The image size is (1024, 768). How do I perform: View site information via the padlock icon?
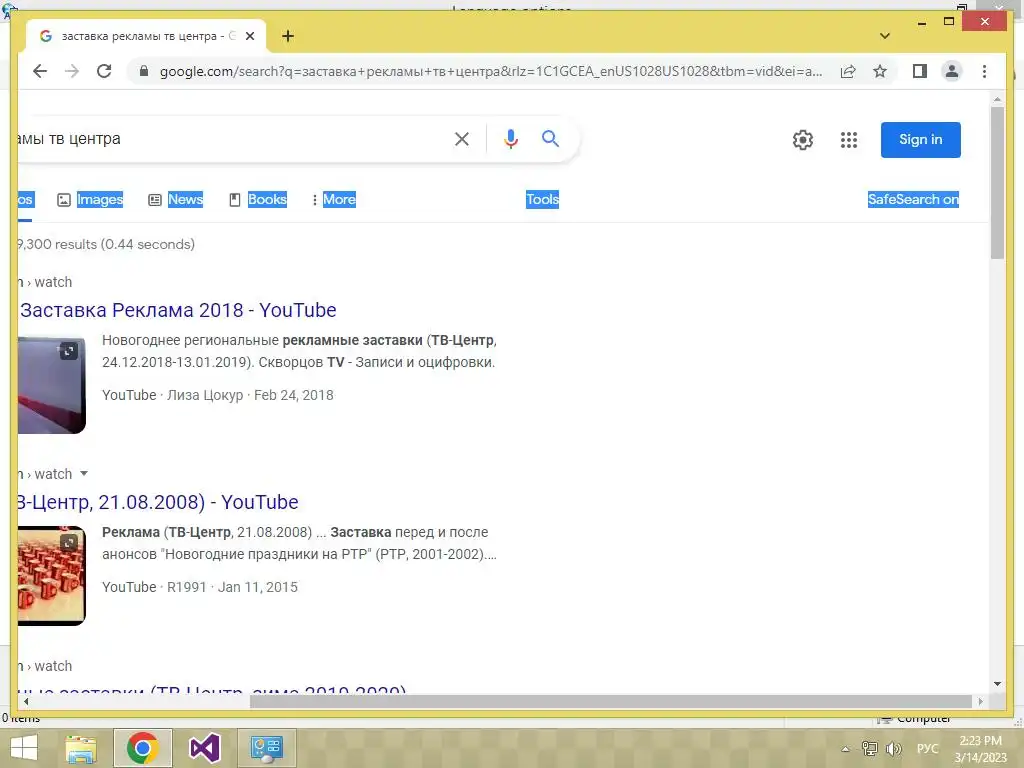click(x=144, y=71)
